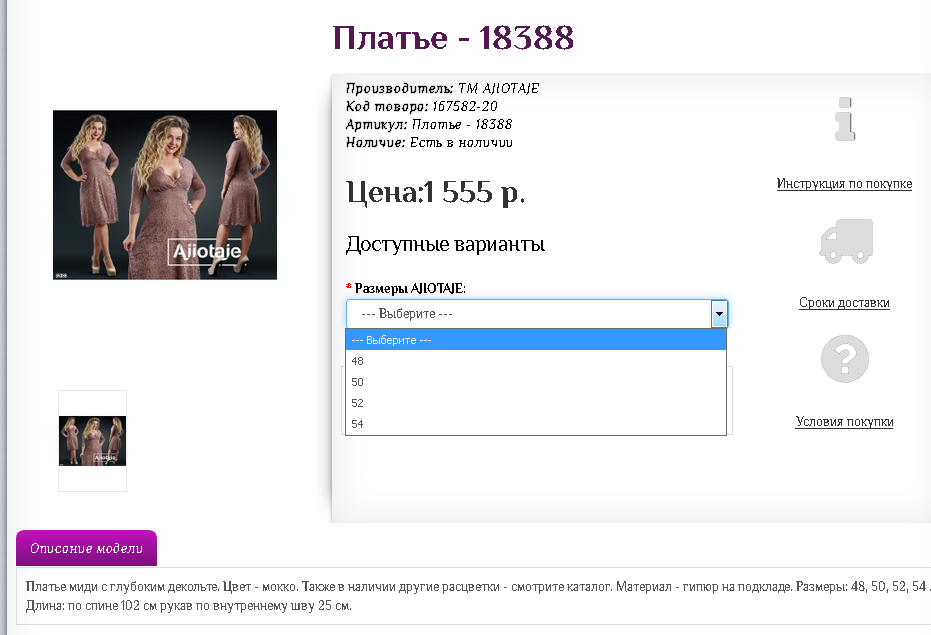Choose size 48 from the list

(536, 361)
